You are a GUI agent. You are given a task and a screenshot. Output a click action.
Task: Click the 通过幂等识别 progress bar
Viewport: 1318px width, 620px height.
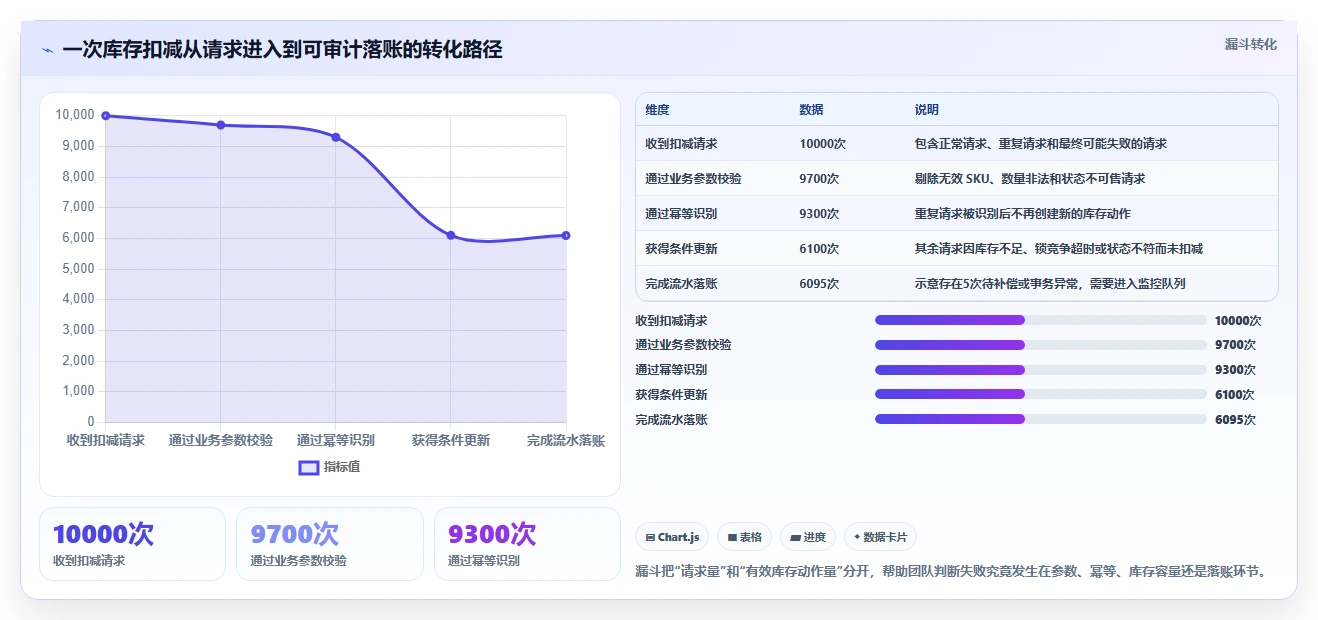click(x=1040, y=370)
